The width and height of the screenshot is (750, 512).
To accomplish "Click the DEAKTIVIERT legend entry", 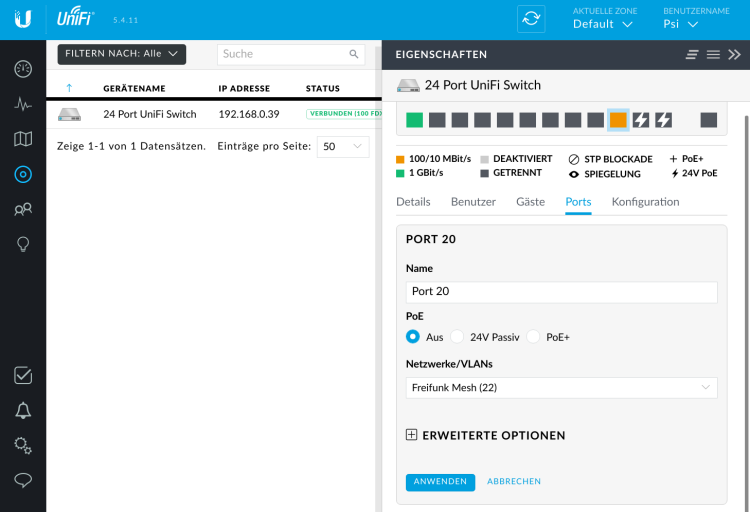I will pos(516,159).
